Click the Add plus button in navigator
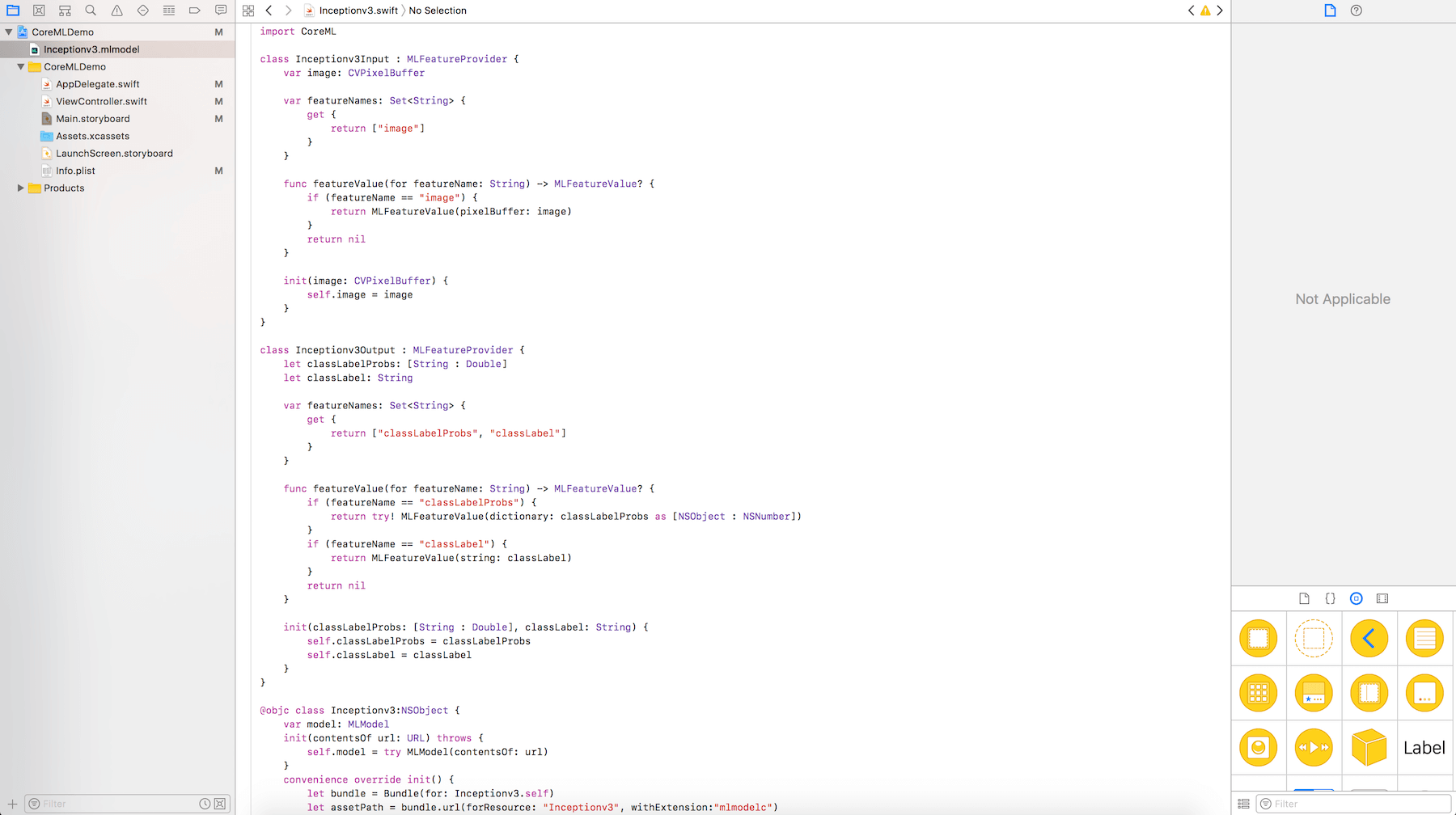The height and width of the screenshot is (815, 1456). tap(12, 804)
